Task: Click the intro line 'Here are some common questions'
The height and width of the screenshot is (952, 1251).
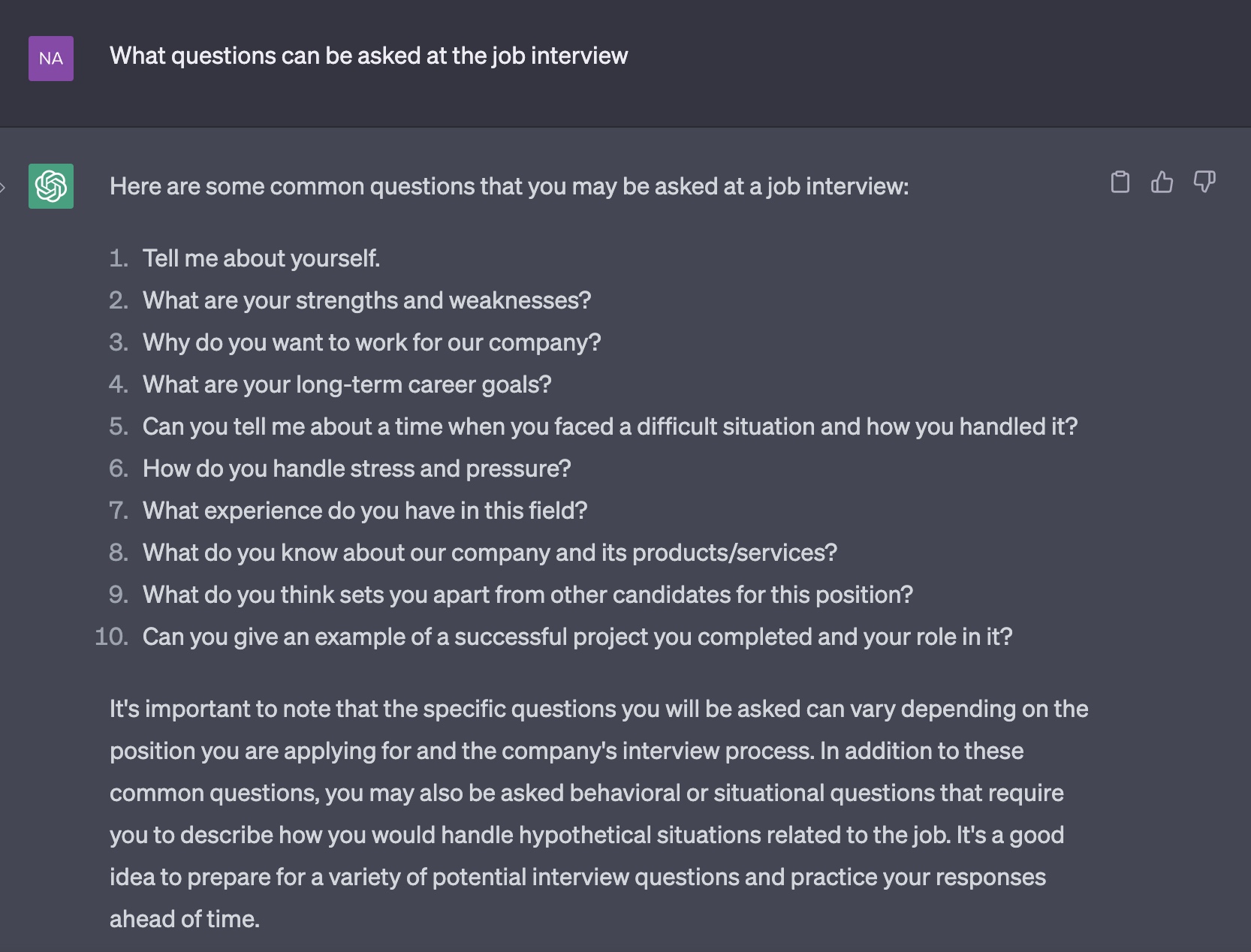Action: click(509, 186)
